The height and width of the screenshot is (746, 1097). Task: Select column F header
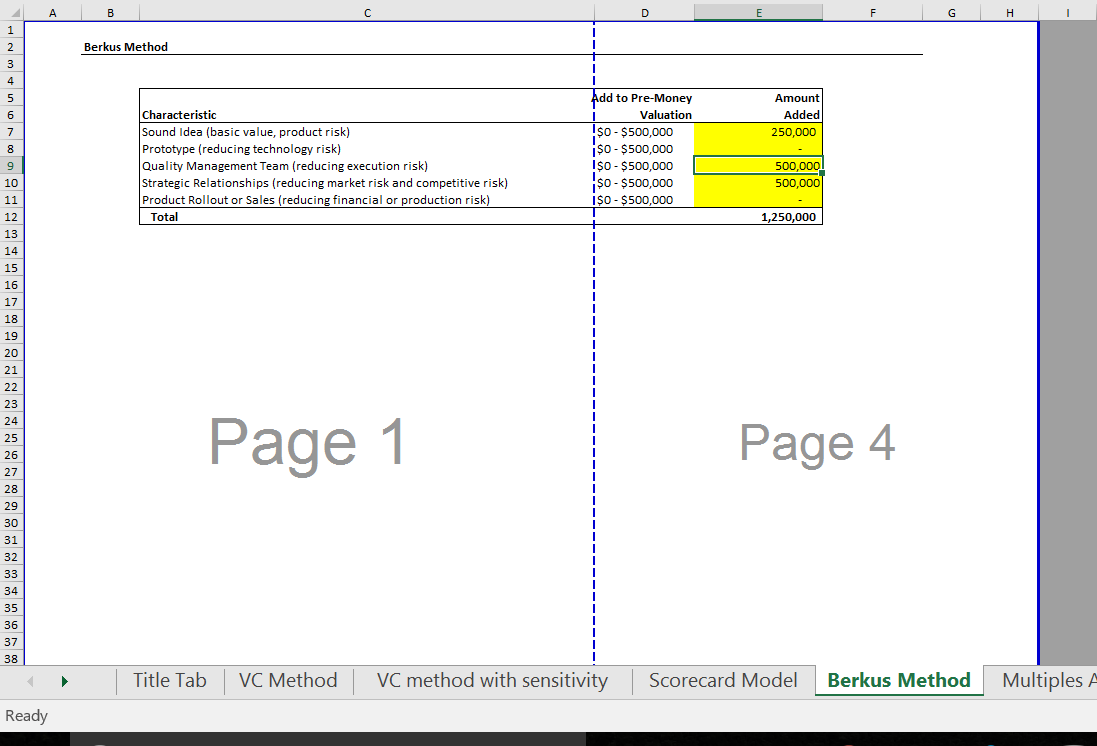click(x=872, y=13)
